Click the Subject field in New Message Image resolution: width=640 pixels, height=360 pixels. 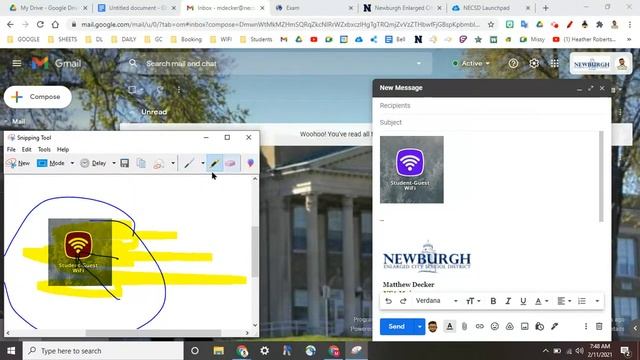pyautogui.click(x=492, y=122)
